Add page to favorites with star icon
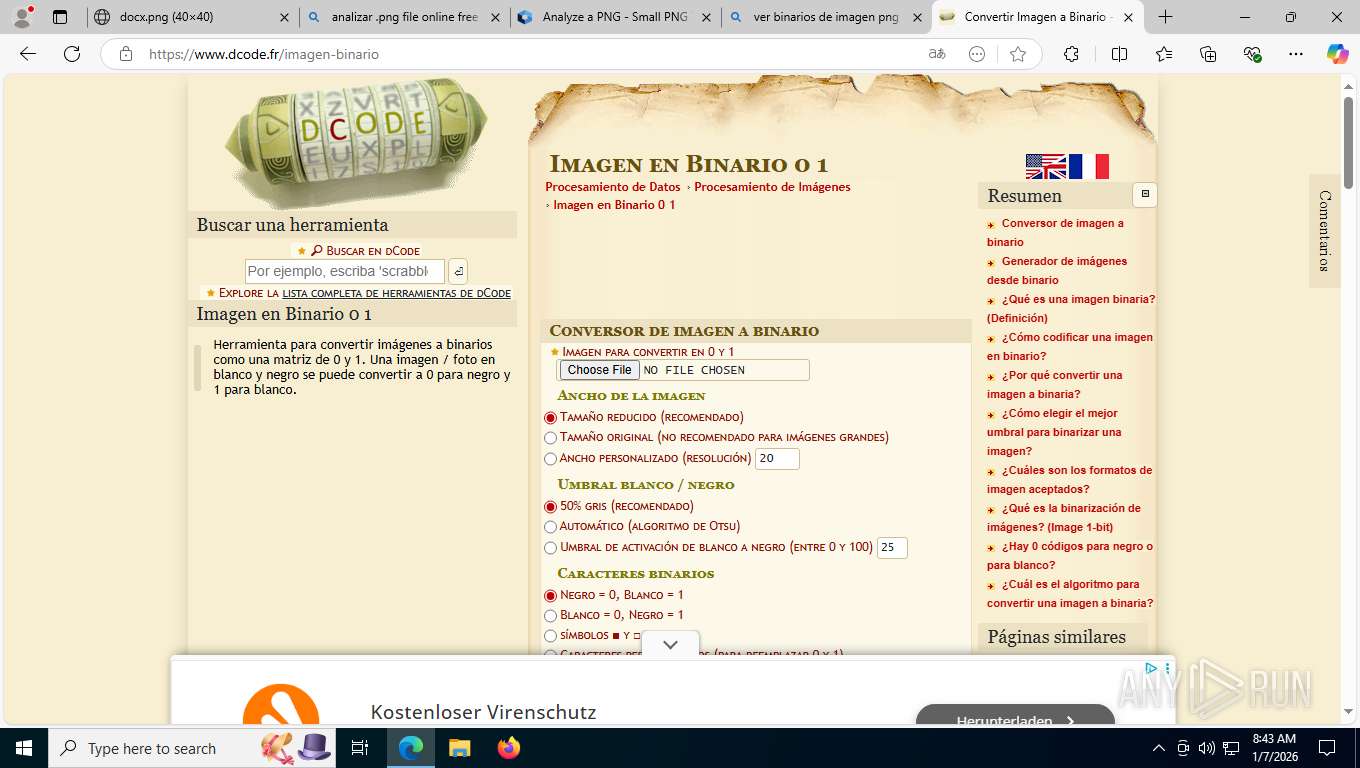 click(1018, 54)
